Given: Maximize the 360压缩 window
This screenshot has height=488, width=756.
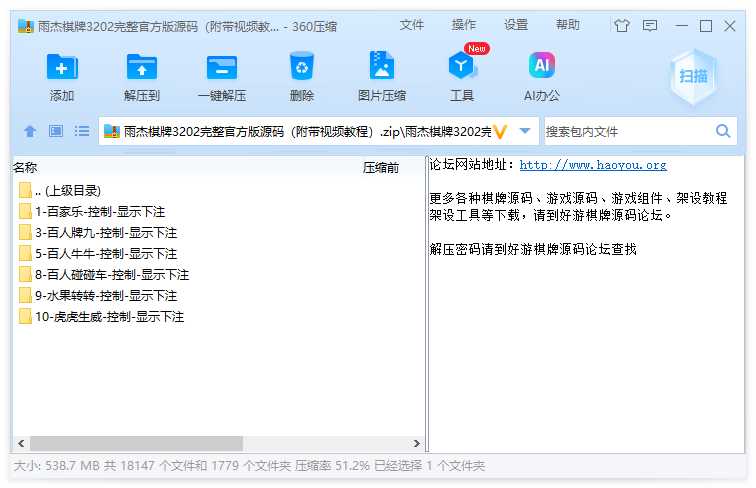Looking at the screenshot, I should coord(706,26).
